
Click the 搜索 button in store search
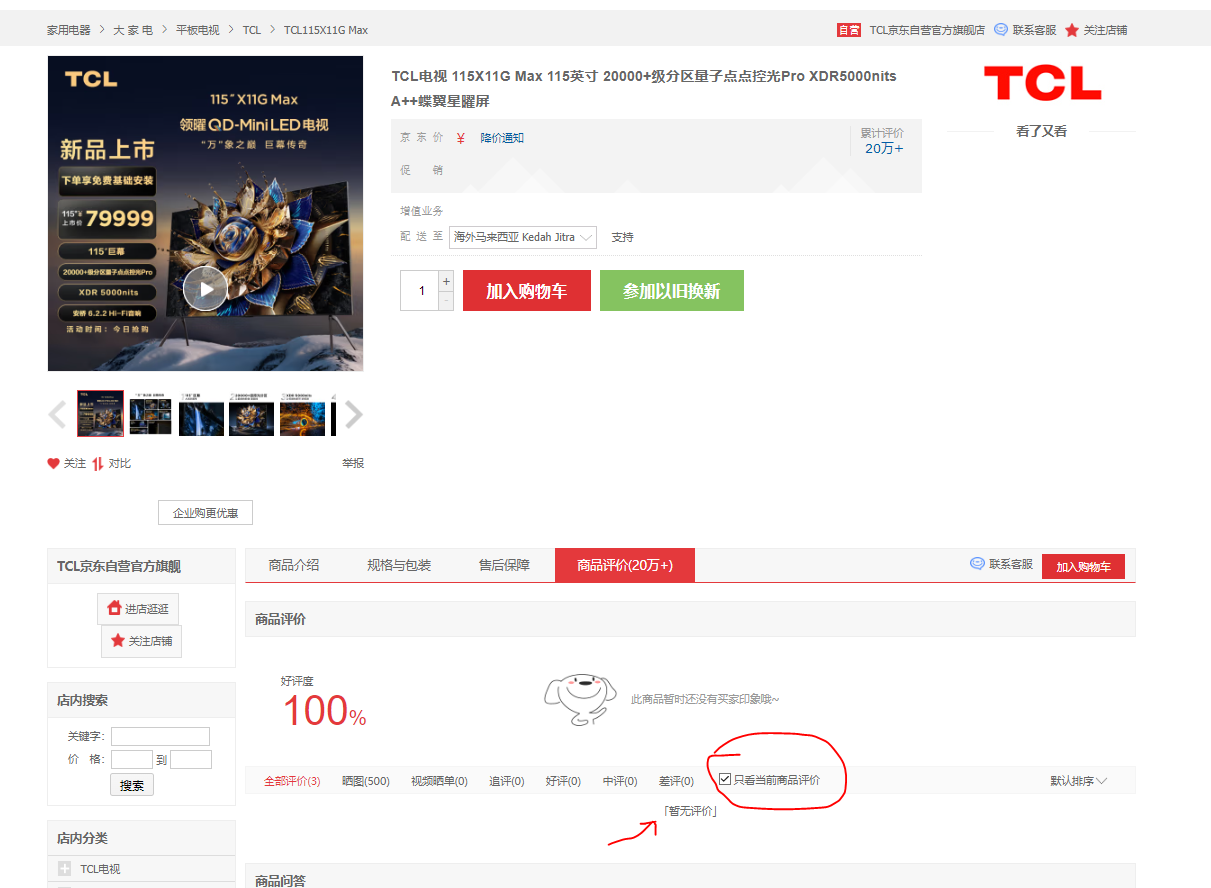(132, 785)
